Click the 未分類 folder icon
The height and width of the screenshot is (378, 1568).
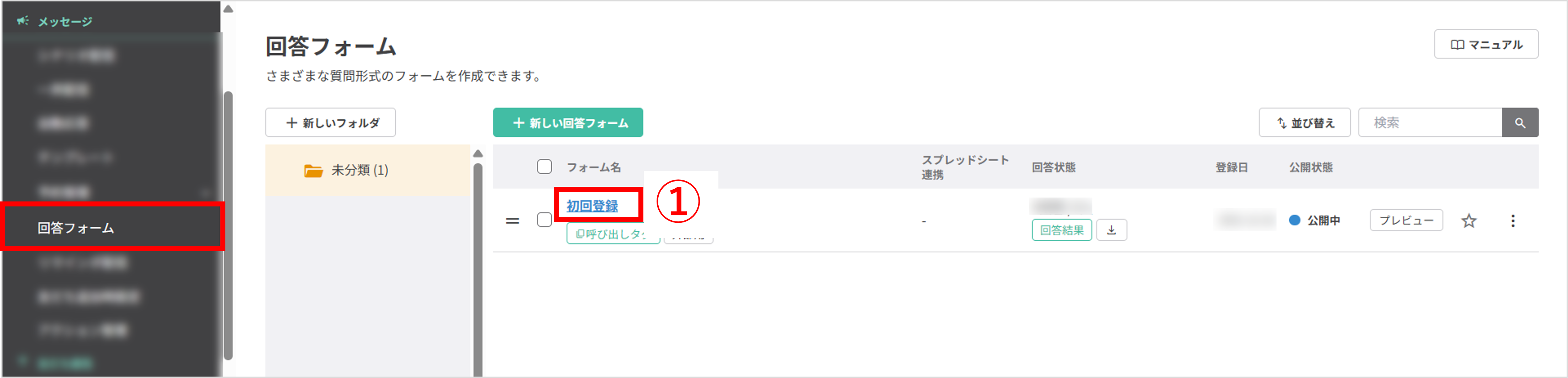tap(313, 171)
